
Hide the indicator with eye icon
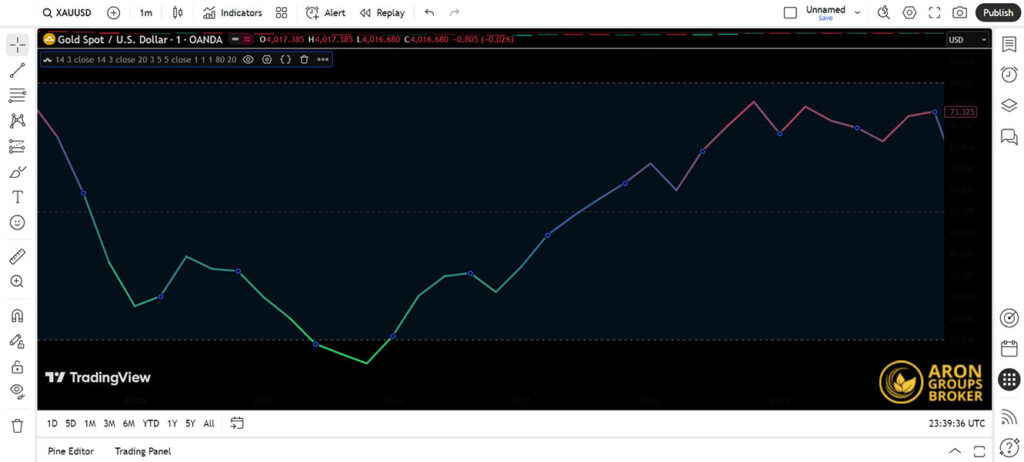click(x=249, y=60)
